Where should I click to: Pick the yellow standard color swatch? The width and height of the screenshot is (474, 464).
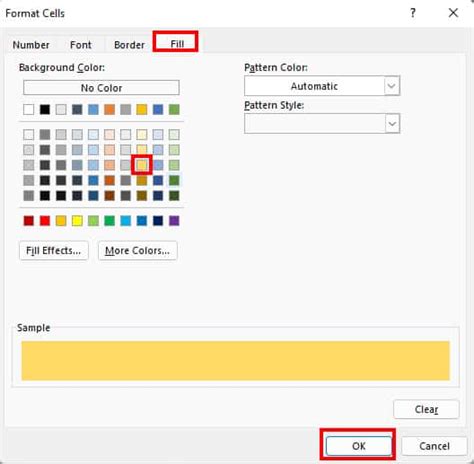tap(77, 220)
